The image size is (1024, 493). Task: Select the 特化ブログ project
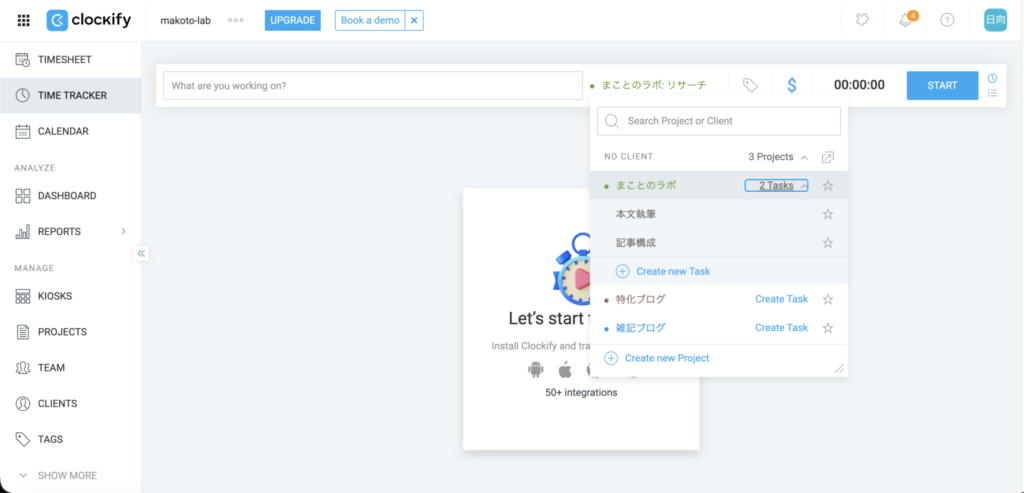tap(641, 299)
